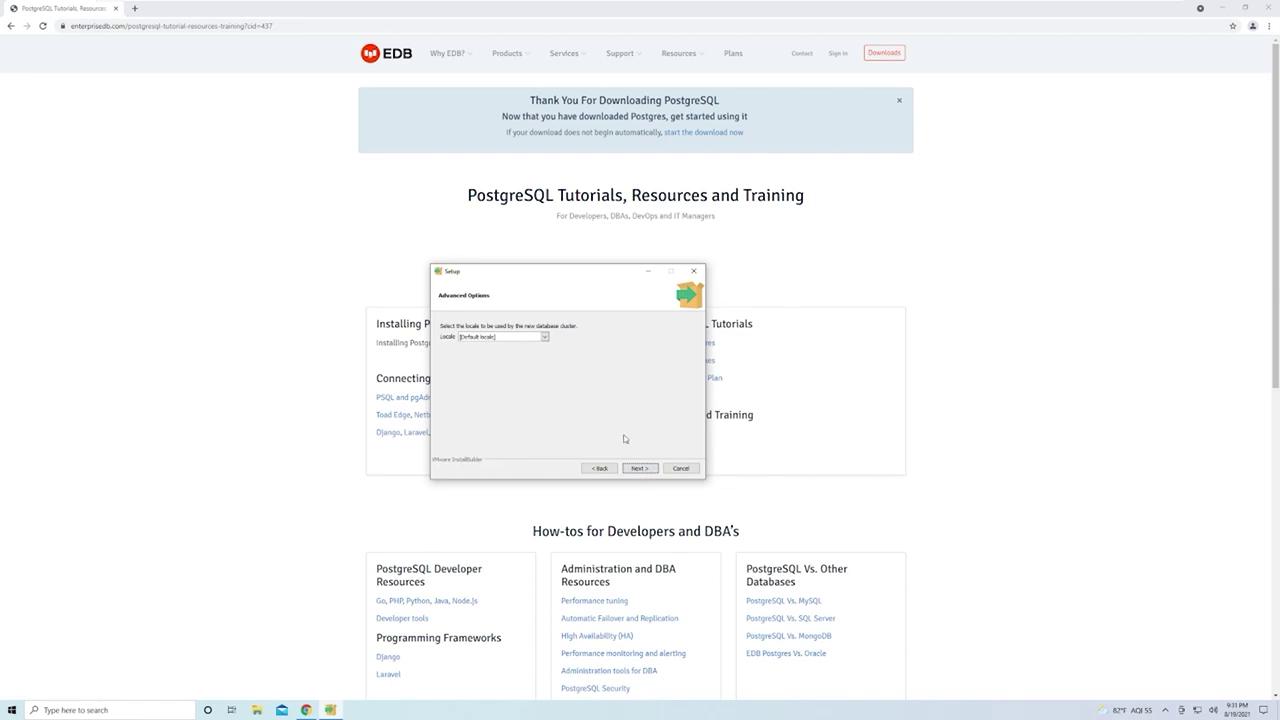The width and height of the screenshot is (1280, 720).
Task: Go Back in the Setup wizard
Action: 599,468
